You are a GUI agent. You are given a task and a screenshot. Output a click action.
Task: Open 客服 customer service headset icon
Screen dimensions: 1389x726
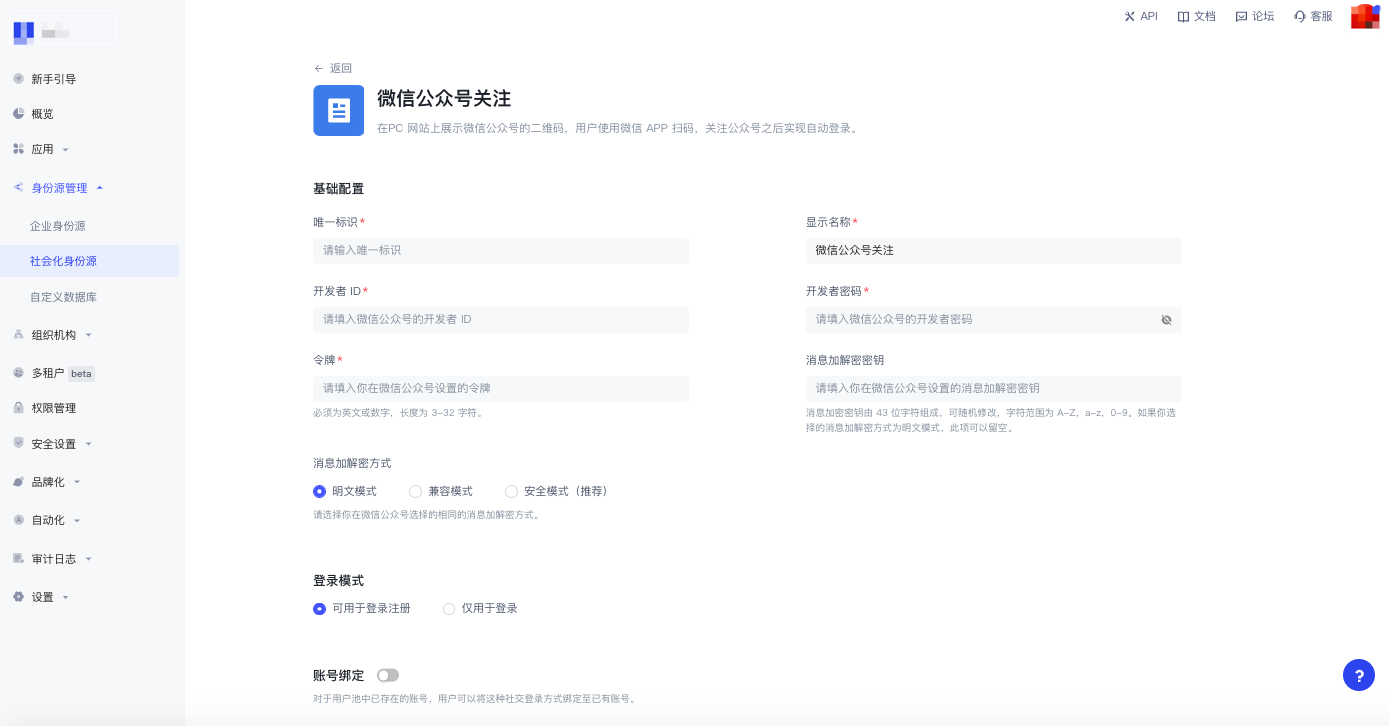point(1299,16)
